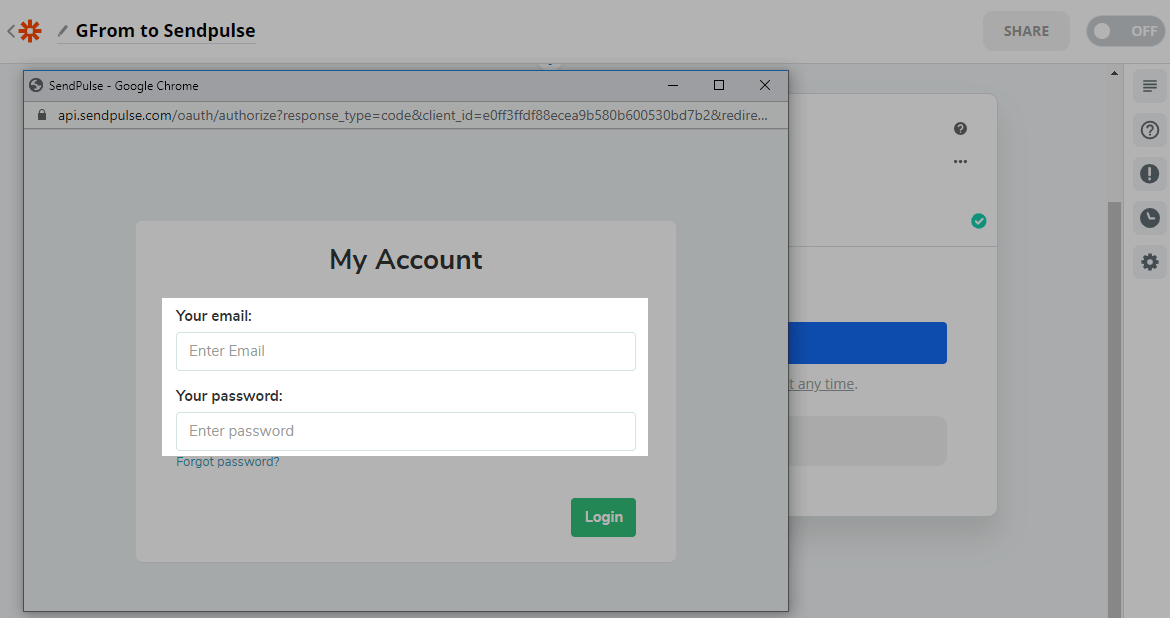Maximize the SendPulse popup window

pyautogui.click(x=718, y=86)
